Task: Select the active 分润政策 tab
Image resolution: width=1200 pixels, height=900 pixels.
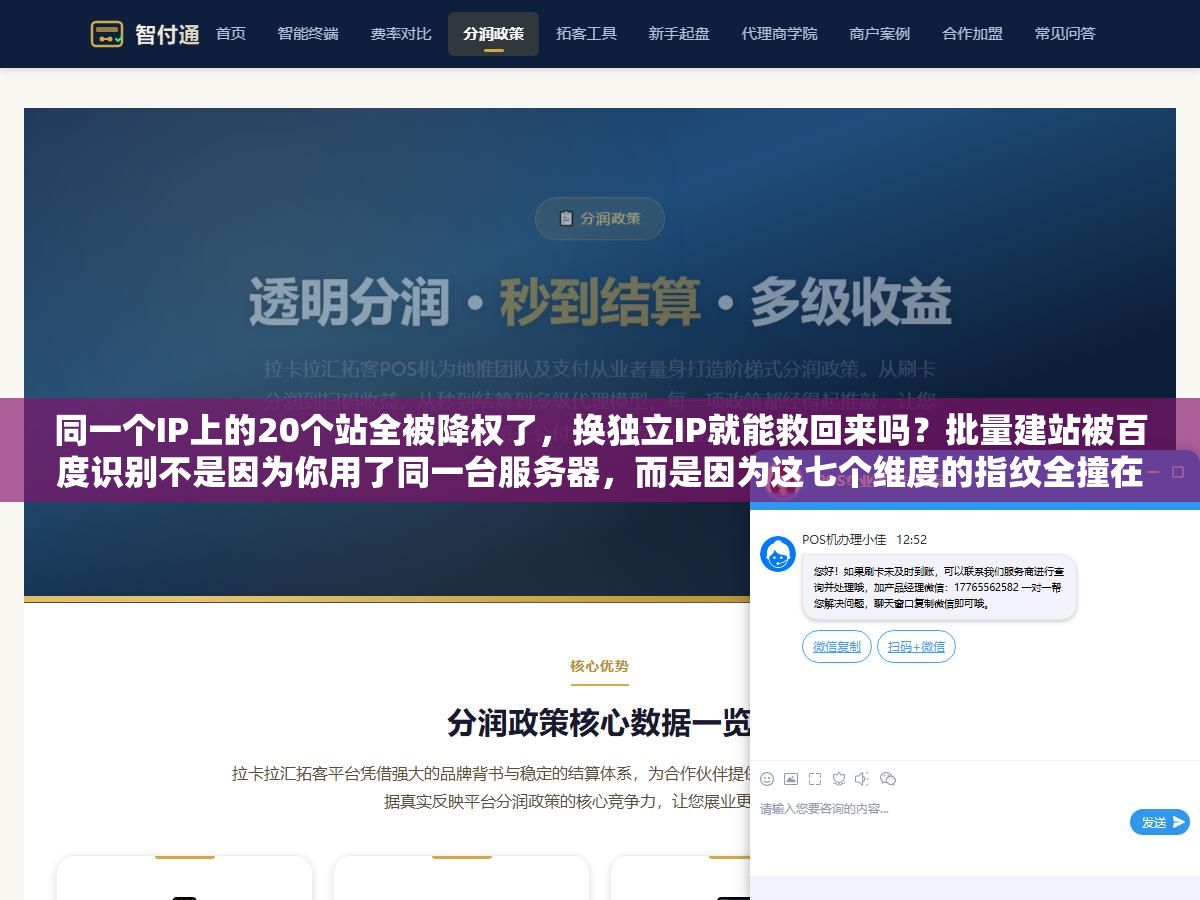Action: coord(493,34)
